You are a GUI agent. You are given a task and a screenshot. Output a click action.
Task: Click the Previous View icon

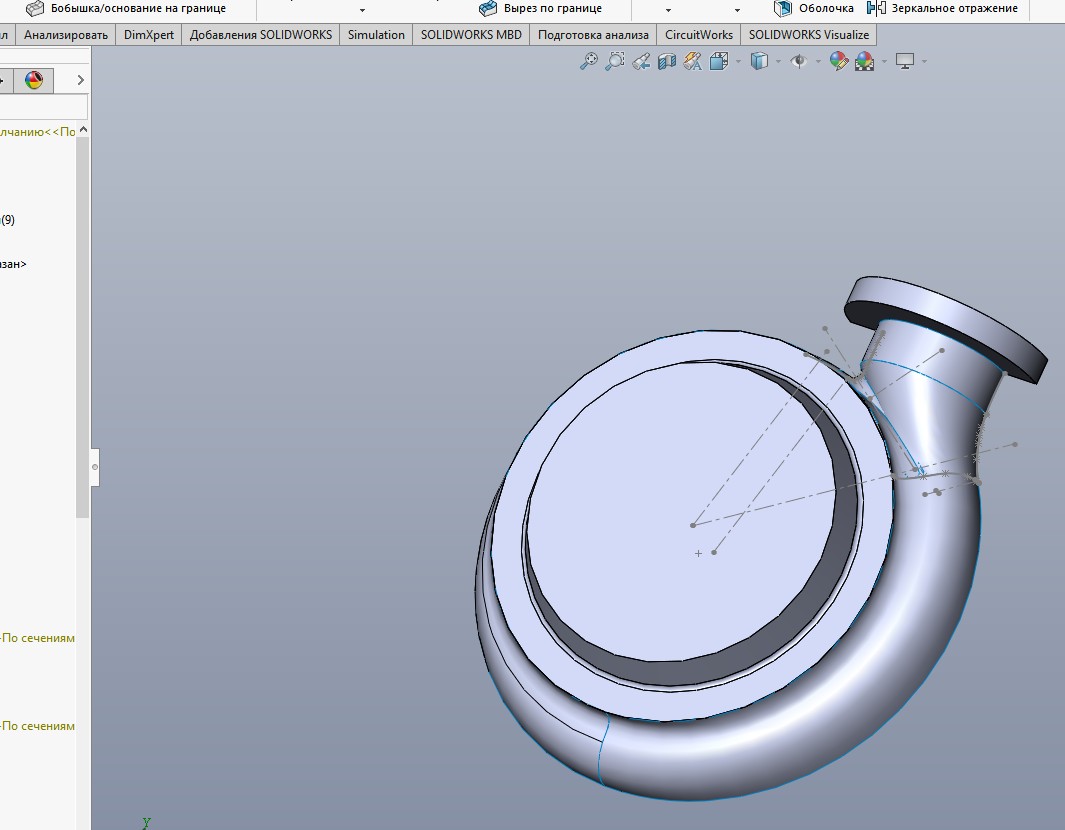(641, 62)
